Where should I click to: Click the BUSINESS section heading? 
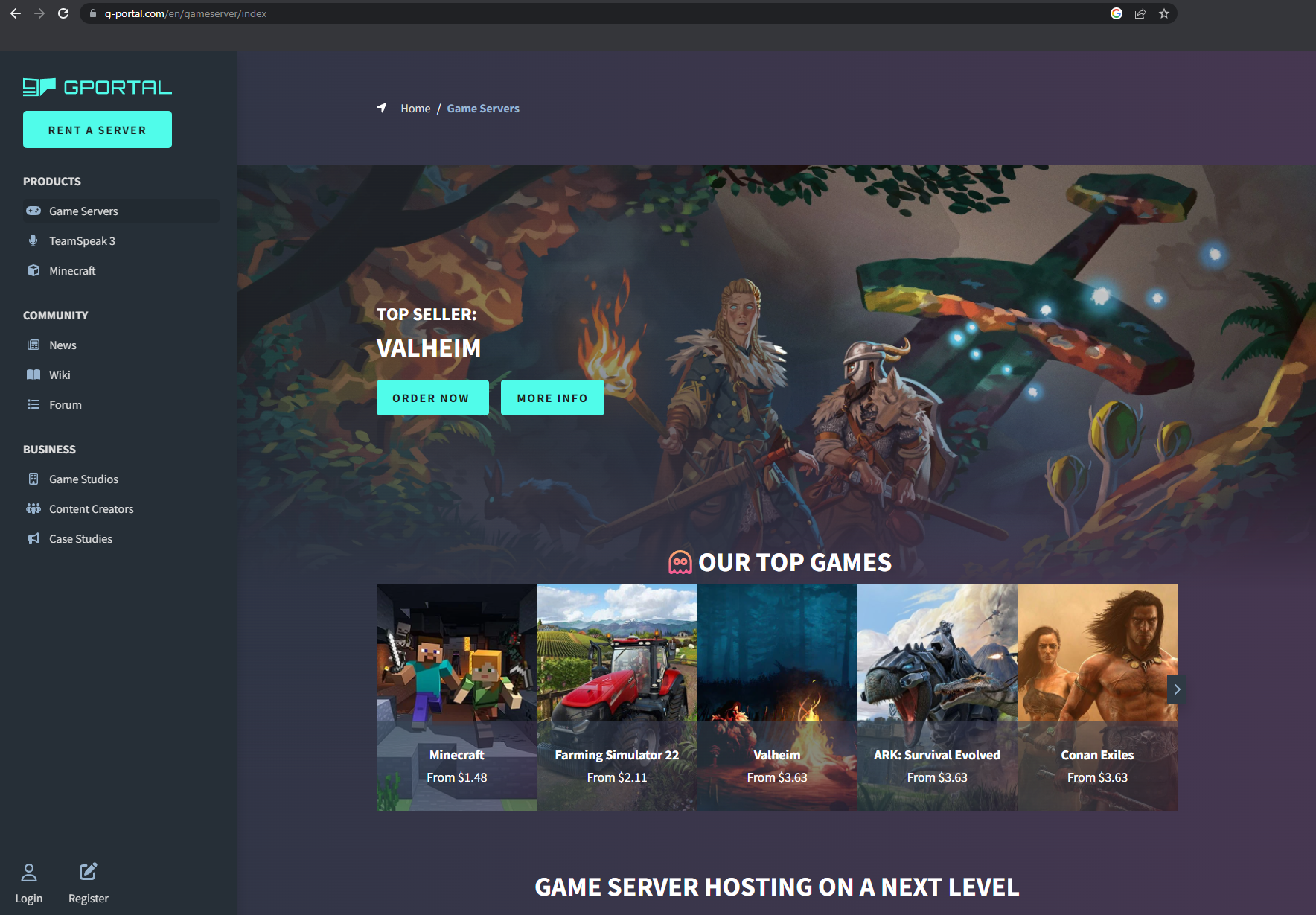[x=50, y=449]
